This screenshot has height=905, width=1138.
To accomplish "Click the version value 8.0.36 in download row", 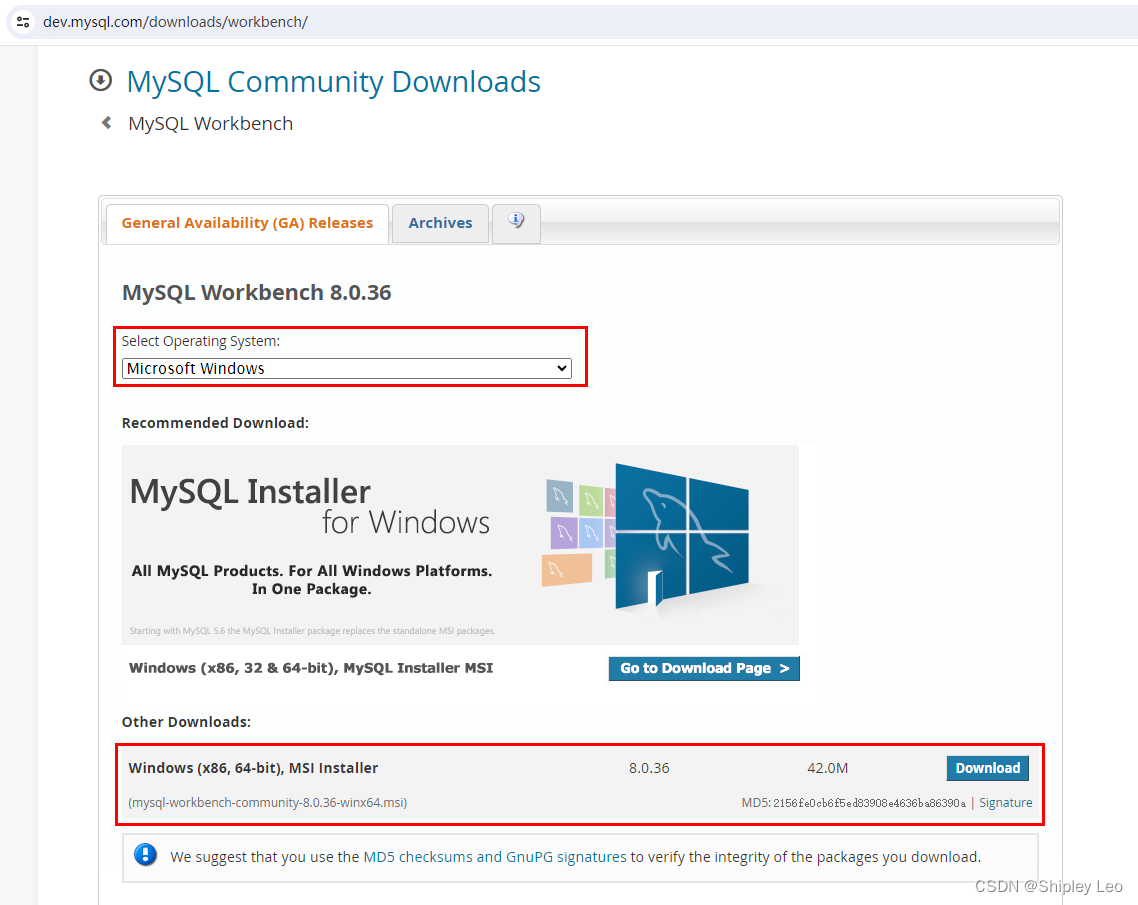I will point(649,768).
